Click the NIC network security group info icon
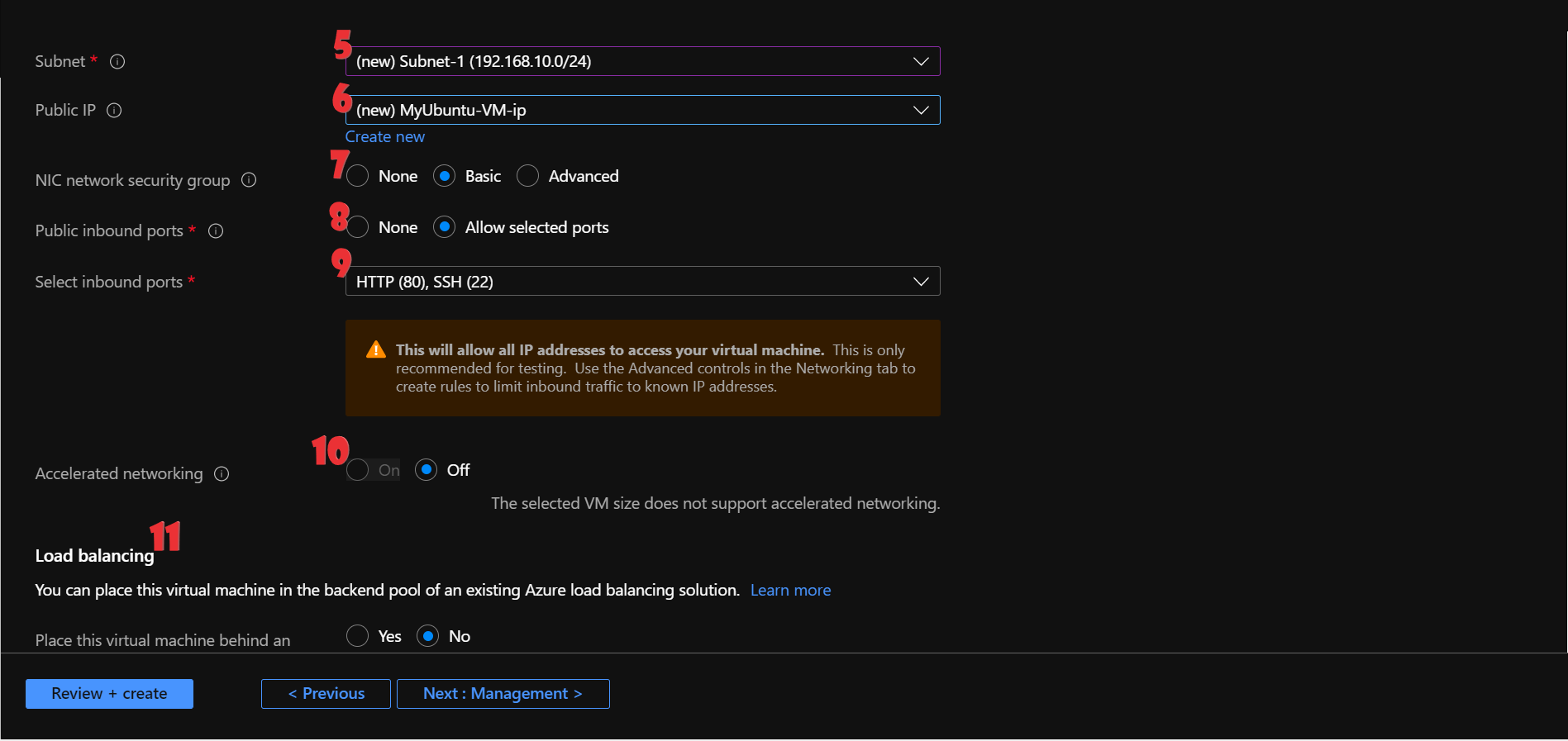The height and width of the screenshot is (741, 1568). [x=249, y=180]
